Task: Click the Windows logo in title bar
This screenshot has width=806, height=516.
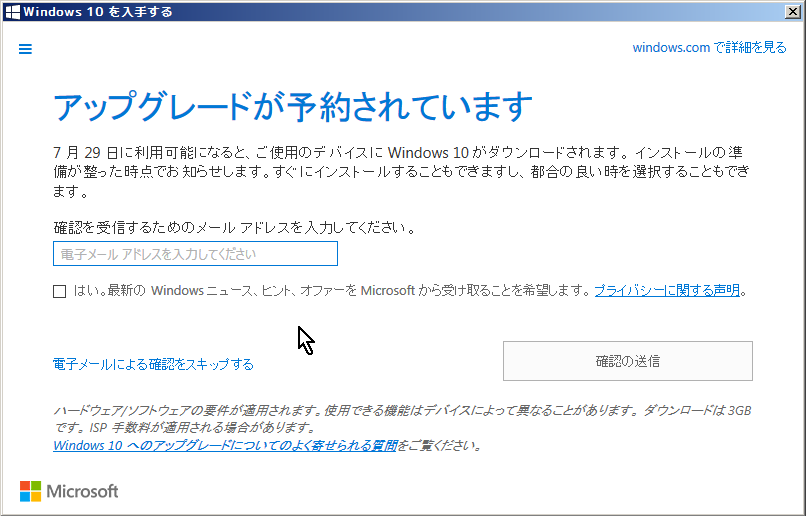Action: (x=12, y=11)
